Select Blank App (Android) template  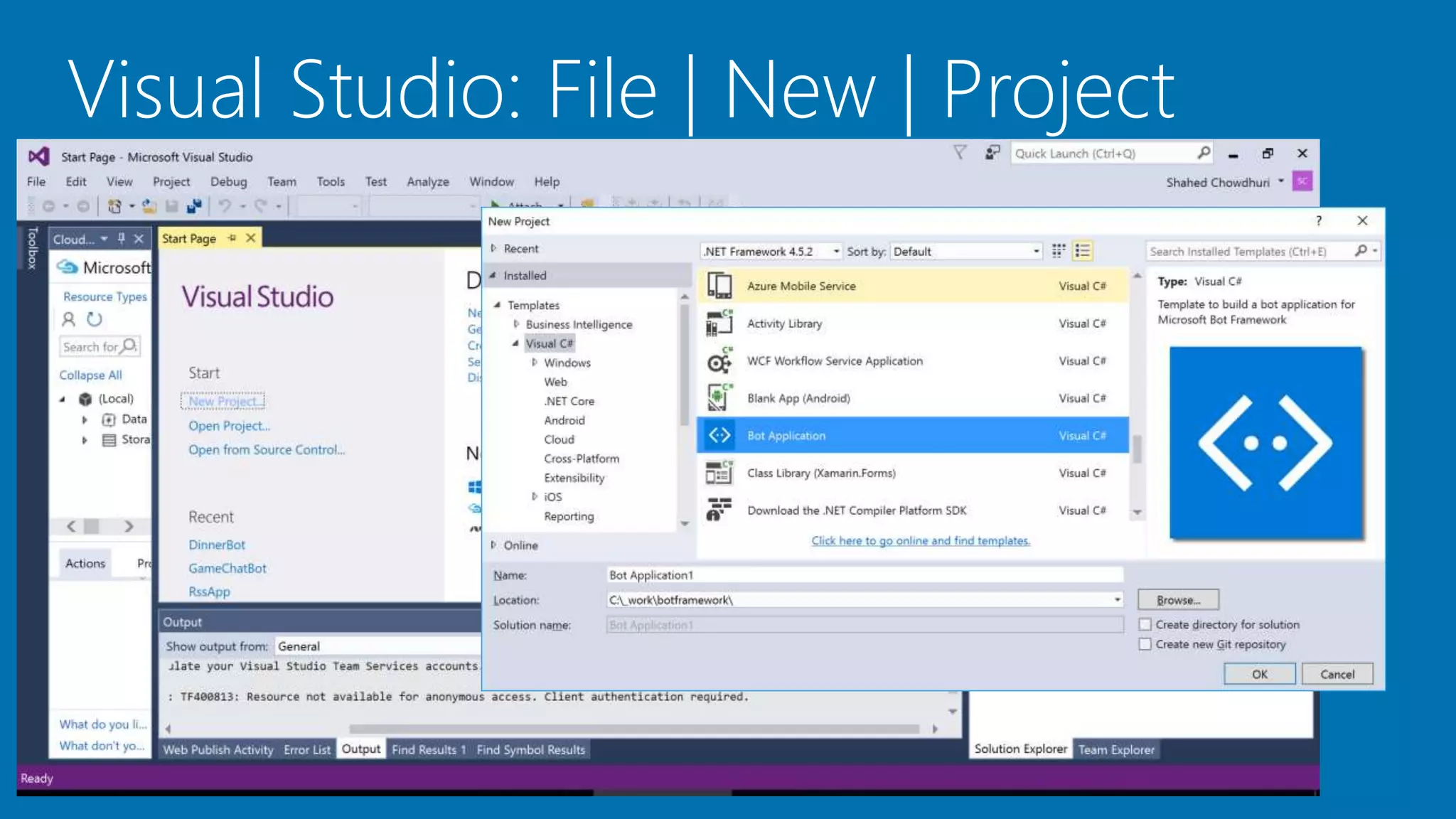pos(913,398)
